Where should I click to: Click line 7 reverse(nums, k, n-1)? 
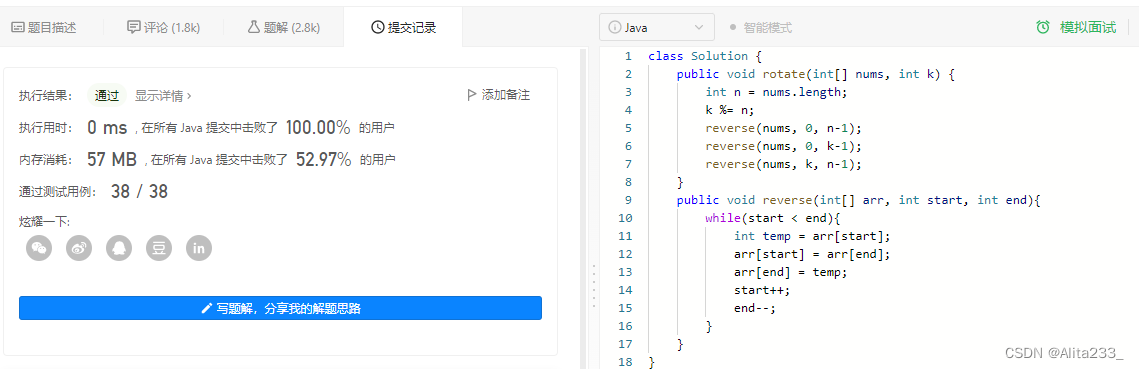pyautogui.click(x=783, y=164)
